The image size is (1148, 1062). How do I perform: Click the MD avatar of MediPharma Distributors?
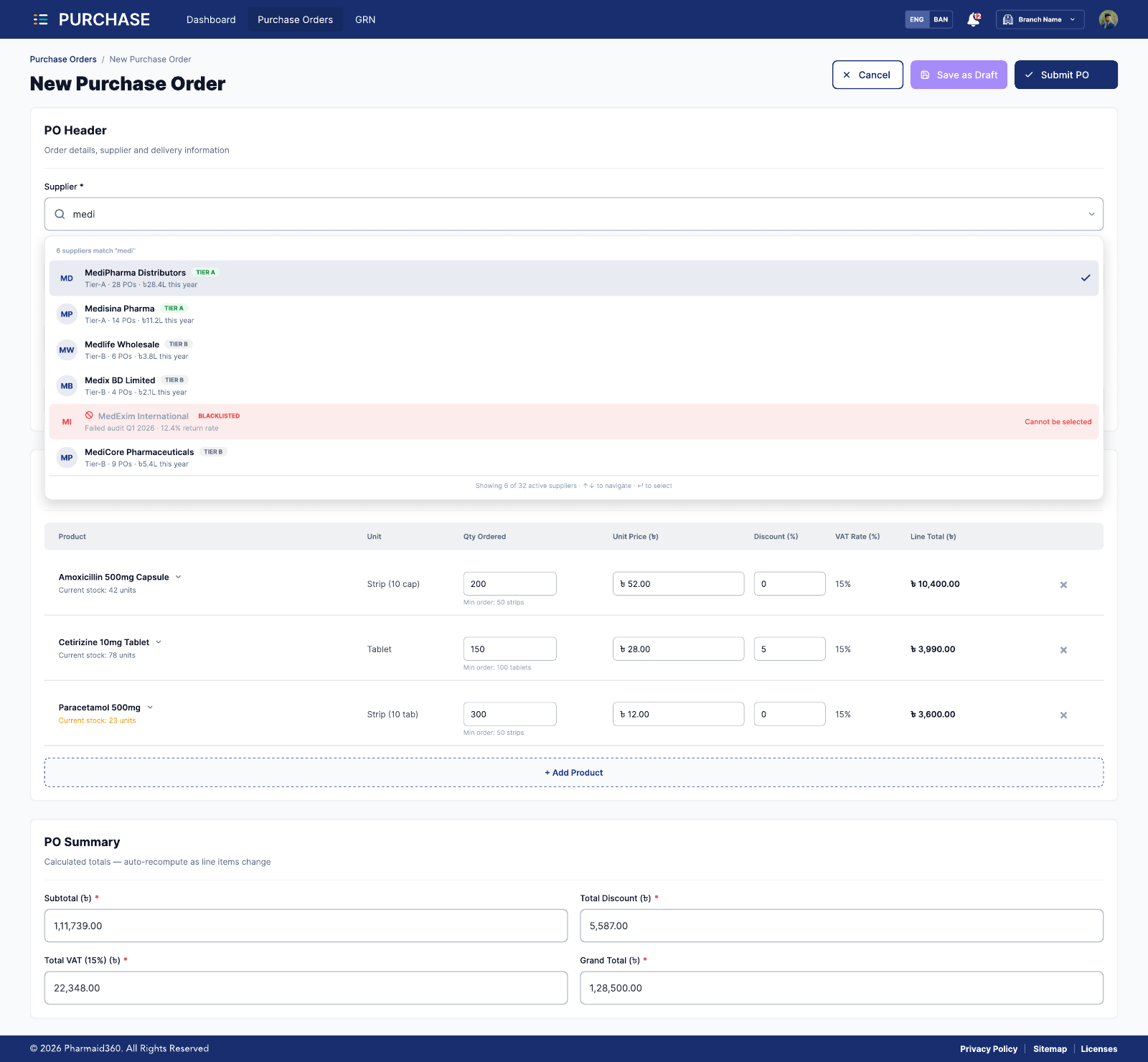pyautogui.click(x=67, y=278)
